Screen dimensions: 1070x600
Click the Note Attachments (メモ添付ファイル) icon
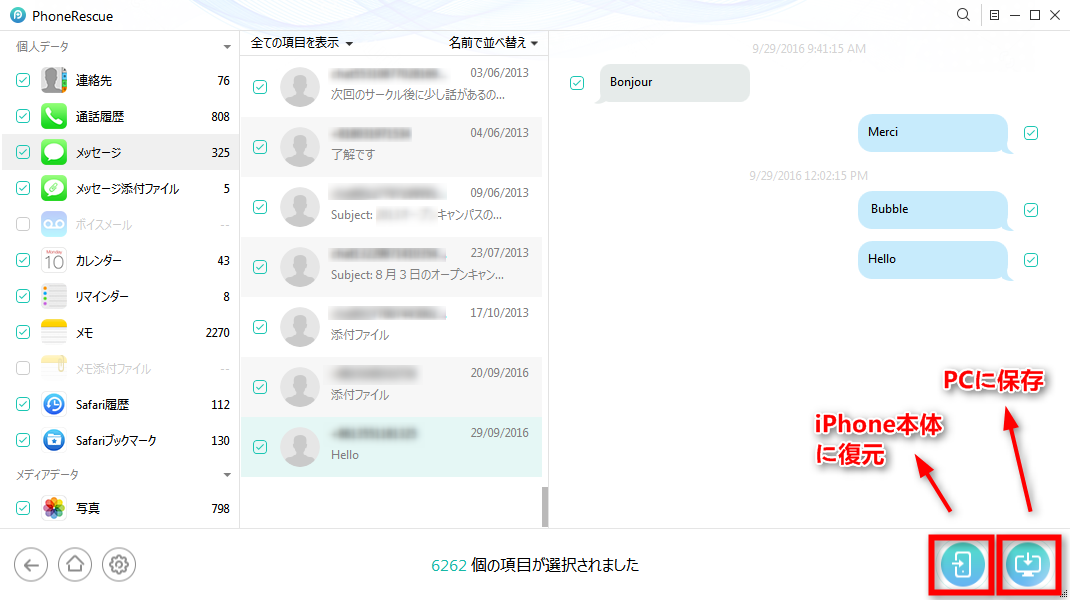click(x=54, y=368)
